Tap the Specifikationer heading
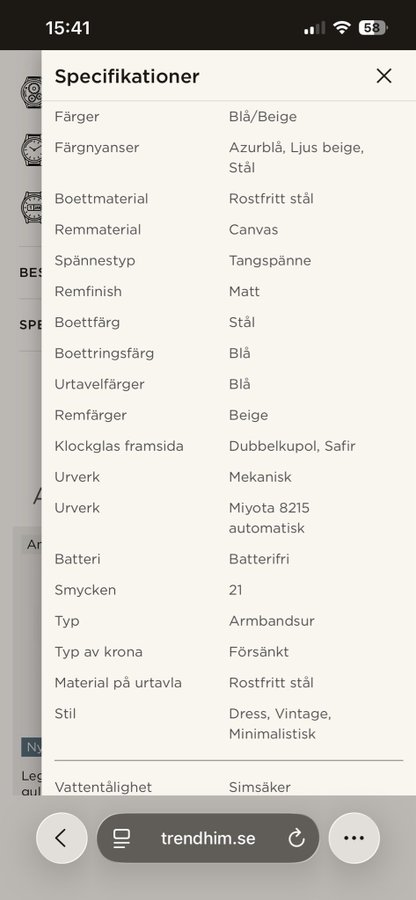The width and height of the screenshot is (416, 900). (x=127, y=76)
